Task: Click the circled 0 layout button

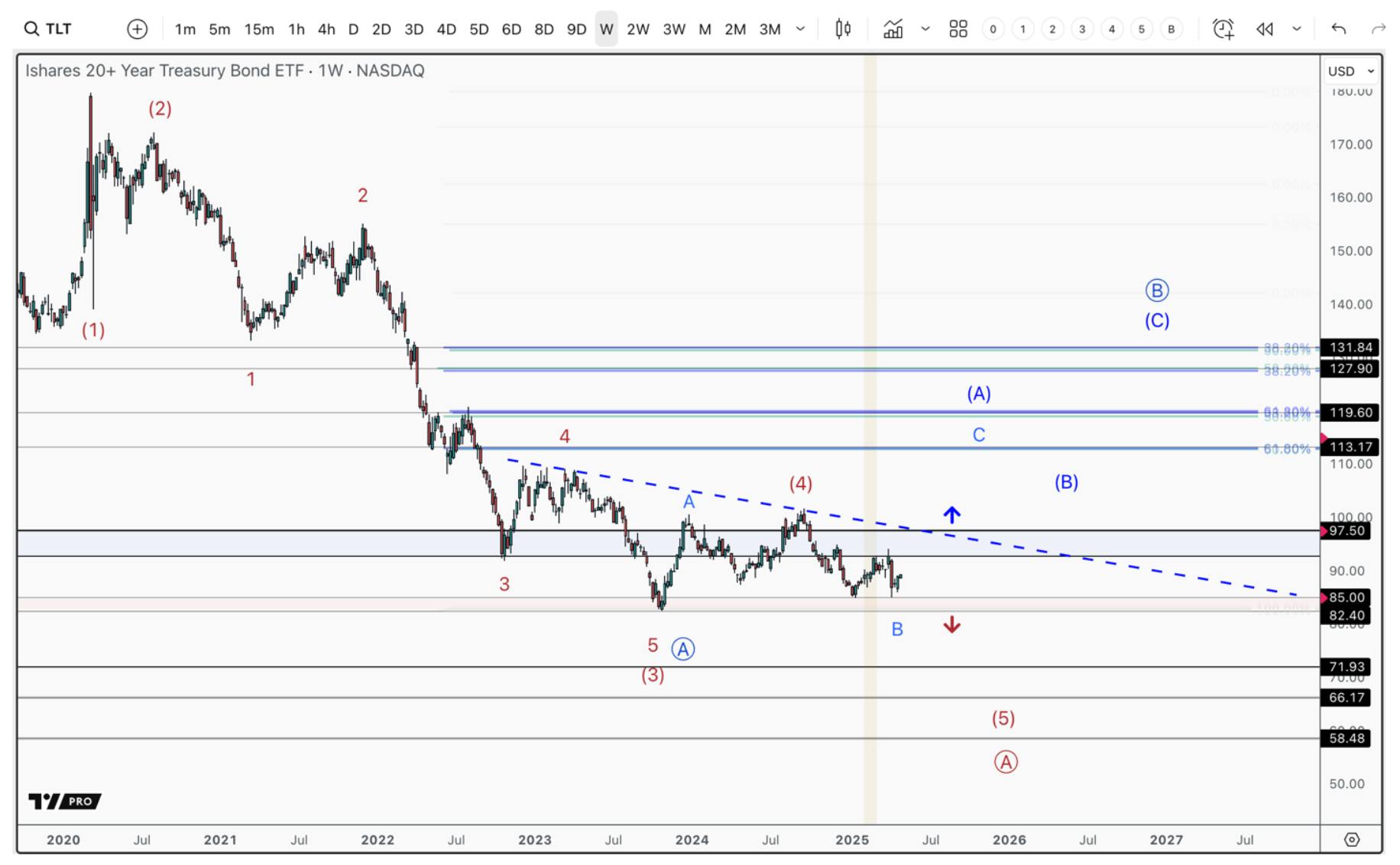Action: click(993, 29)
